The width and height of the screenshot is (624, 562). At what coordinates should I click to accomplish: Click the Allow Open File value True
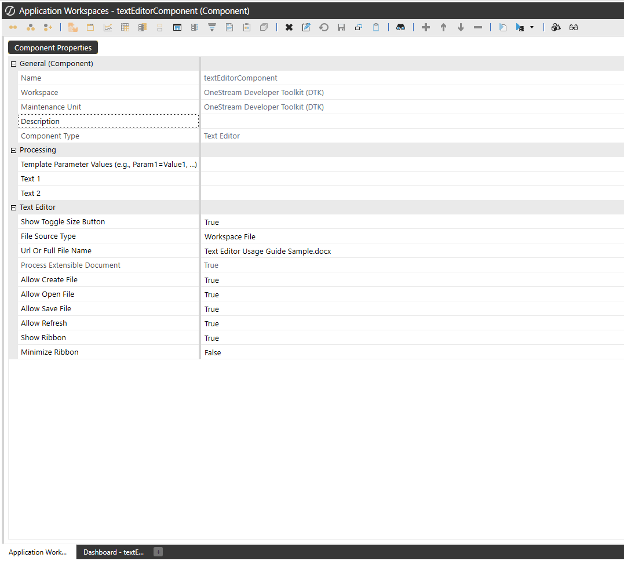coord(212,295)
